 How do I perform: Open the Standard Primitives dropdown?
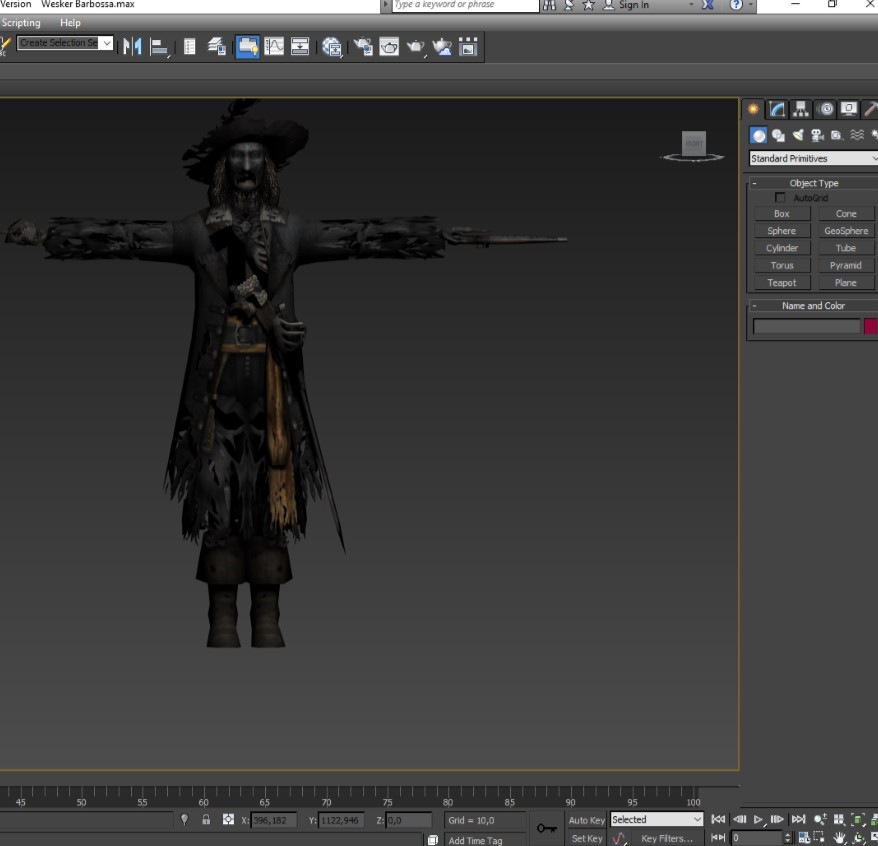[814, 158]
